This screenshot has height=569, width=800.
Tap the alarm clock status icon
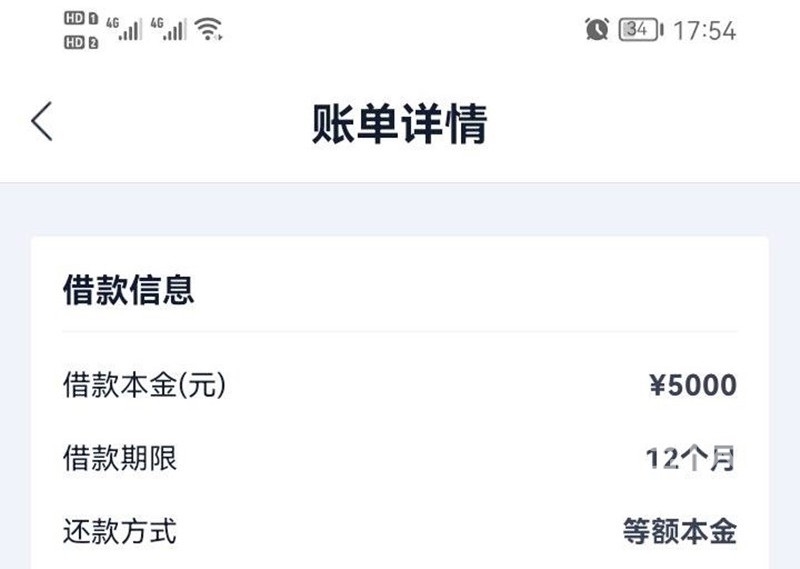(596, 29)
